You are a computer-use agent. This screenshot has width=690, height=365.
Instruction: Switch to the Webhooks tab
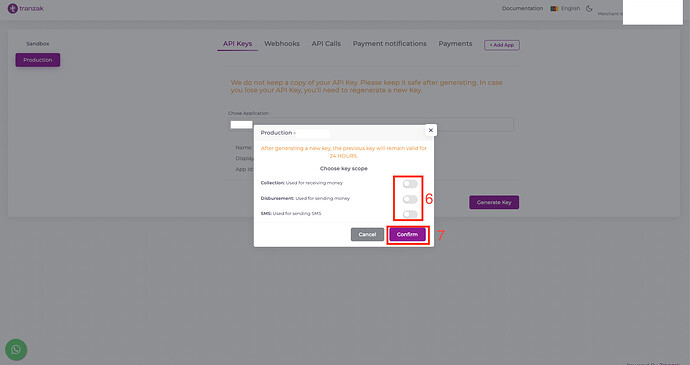click(x=282, y=44)
